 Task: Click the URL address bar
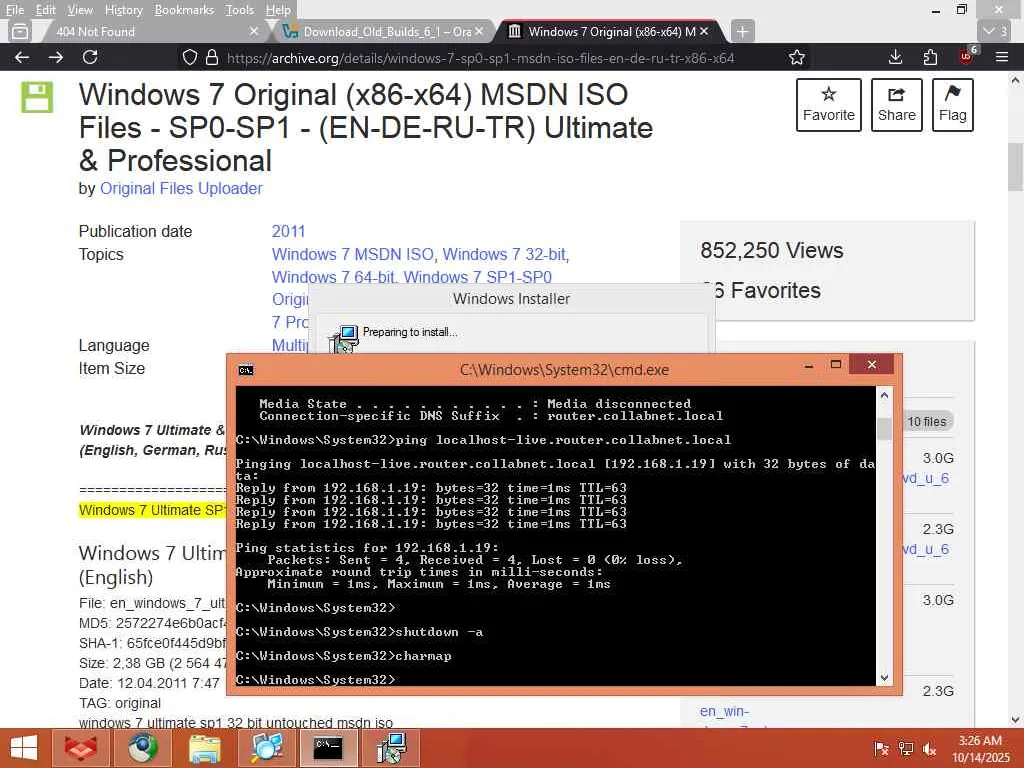point(480,57)
